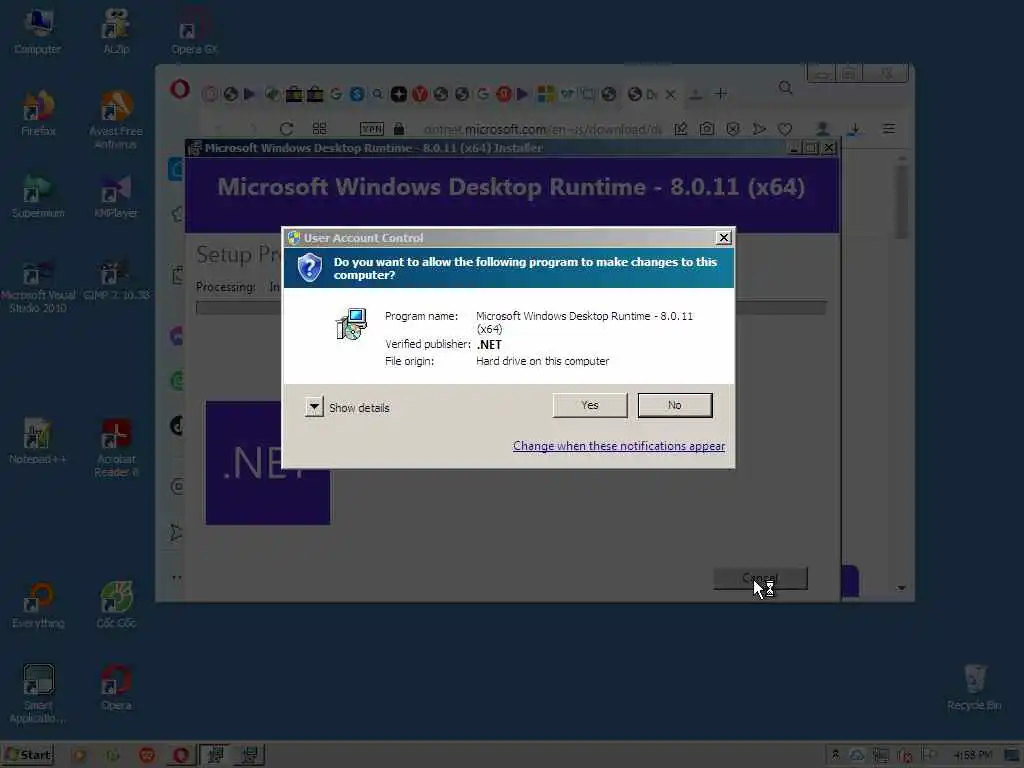Open the Everything desktop shortcut
This screenshot has width=1024, height=768.
click(x=38, y=605)
